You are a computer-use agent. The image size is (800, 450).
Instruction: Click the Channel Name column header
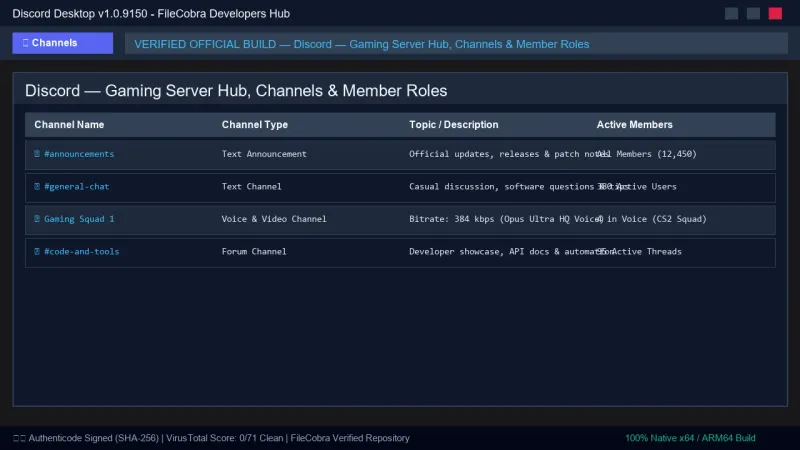(69, 124)
